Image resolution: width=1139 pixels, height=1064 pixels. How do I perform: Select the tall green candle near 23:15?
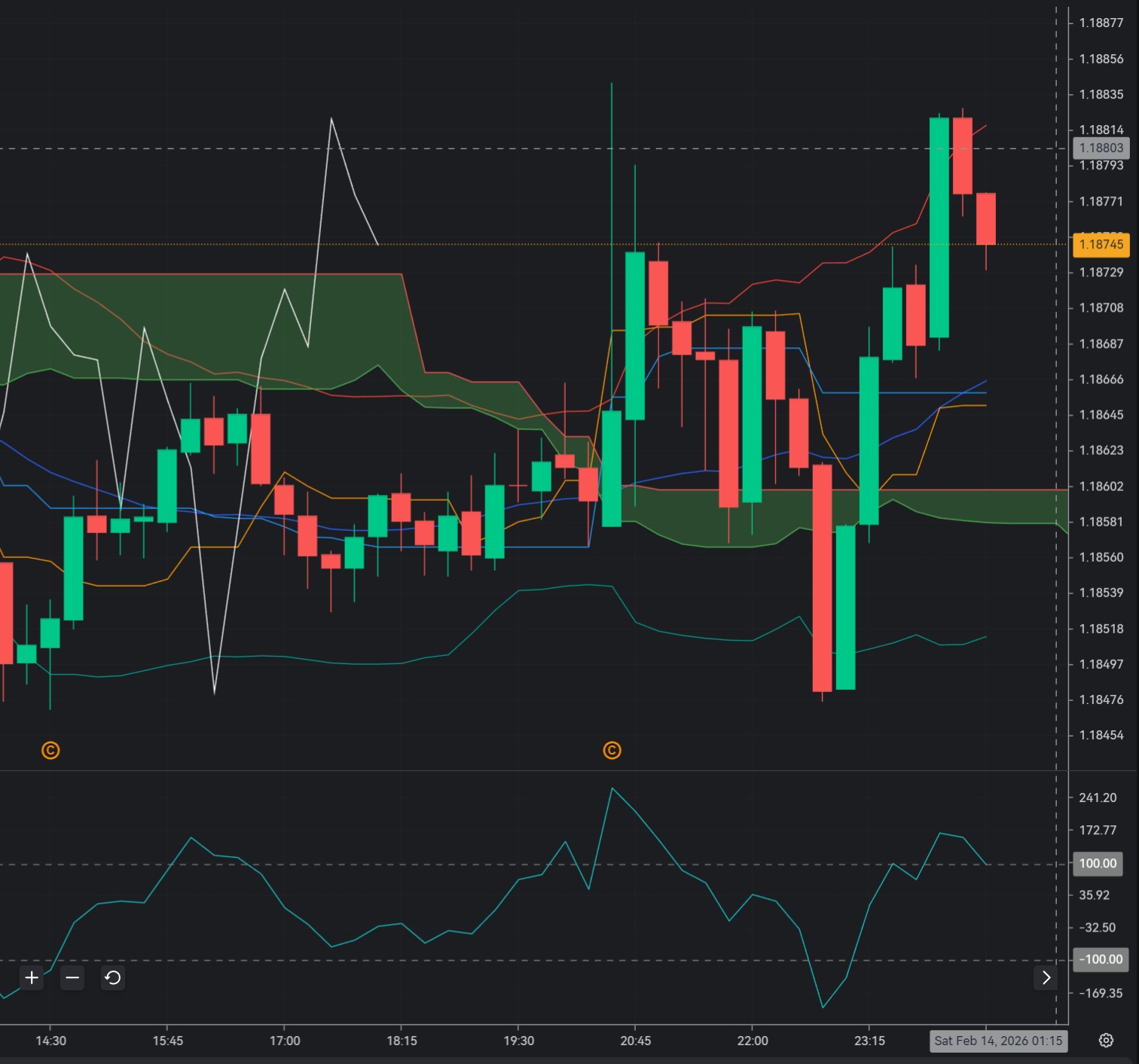869,437
